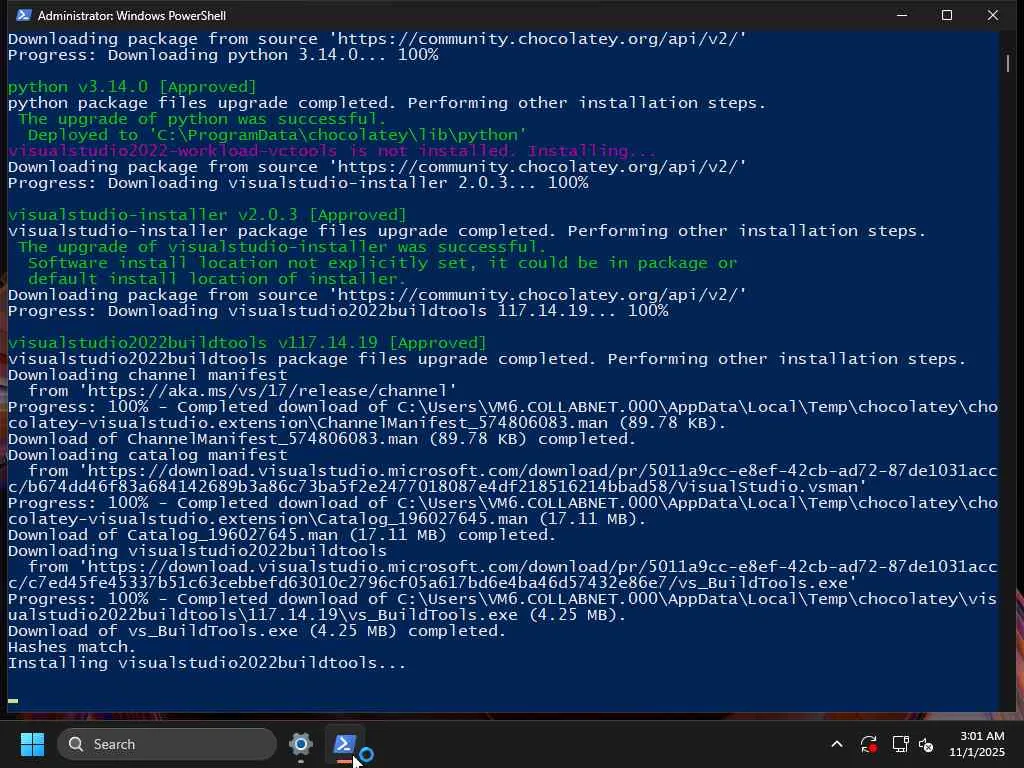Close the Administrator PowerShell window

(x=993, y=15)
